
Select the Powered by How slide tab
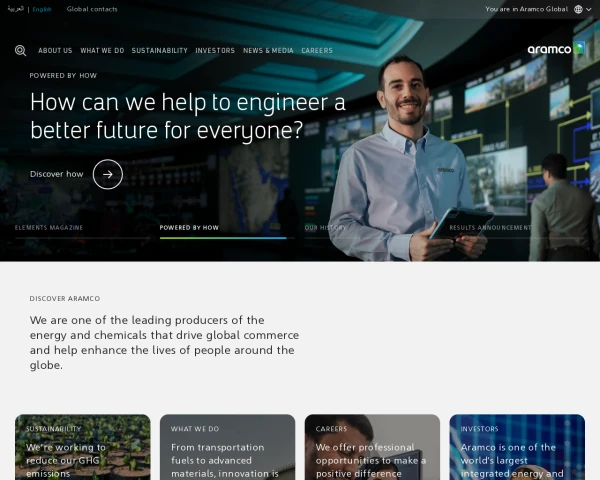point(189,228)
